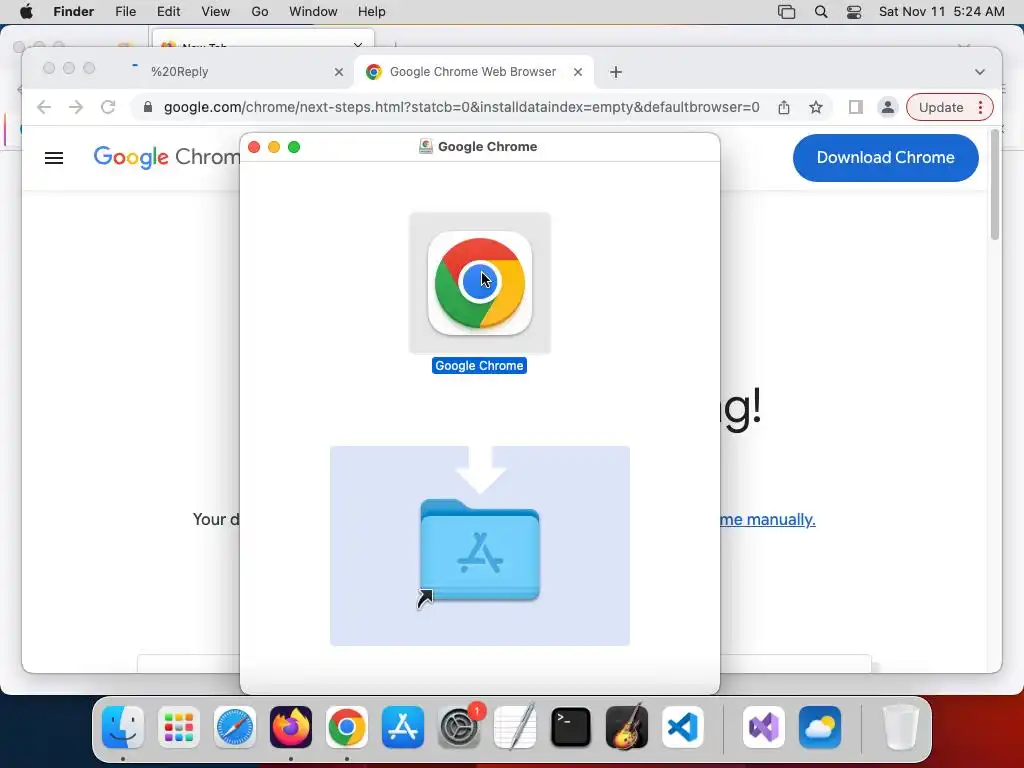
Task: Close the %20Reply tab
Action: tap(339, 72)
